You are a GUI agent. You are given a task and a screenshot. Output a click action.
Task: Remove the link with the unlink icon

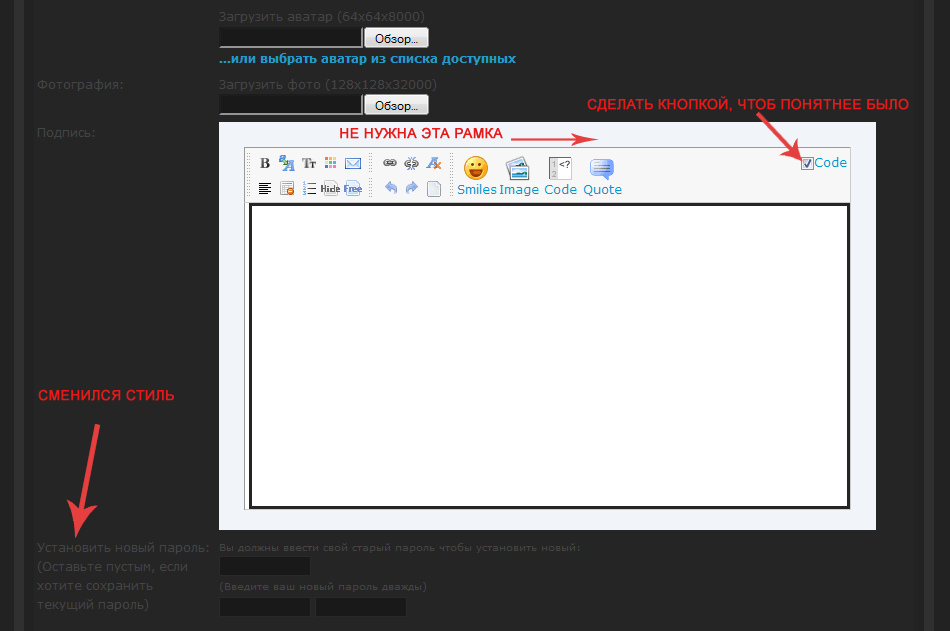[x=411, y=163]
